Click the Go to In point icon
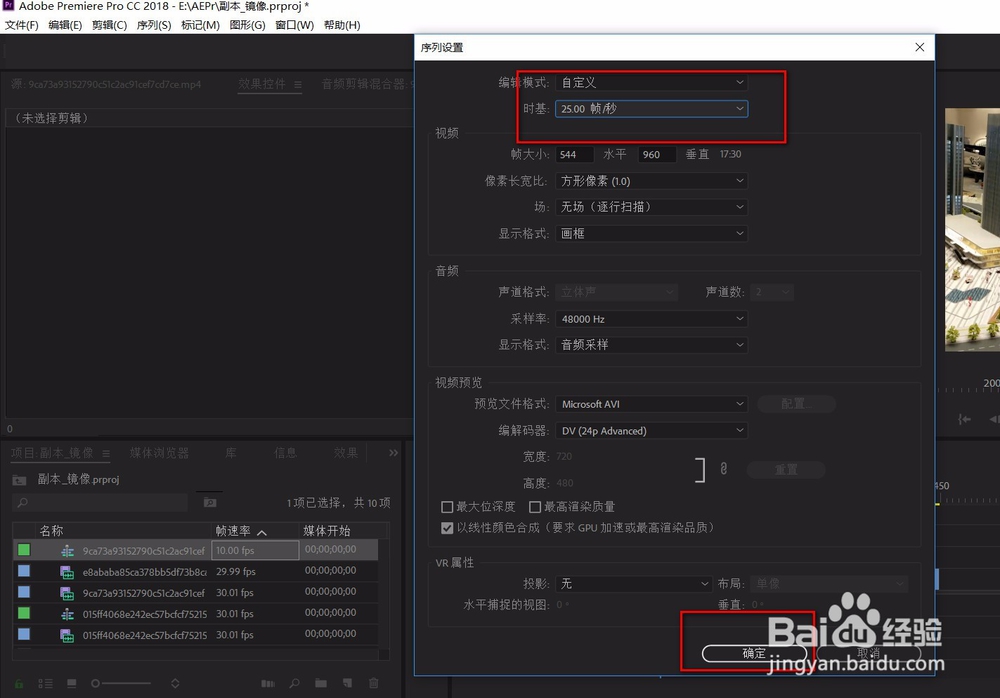1000x698 pixels. coord(964,419)
